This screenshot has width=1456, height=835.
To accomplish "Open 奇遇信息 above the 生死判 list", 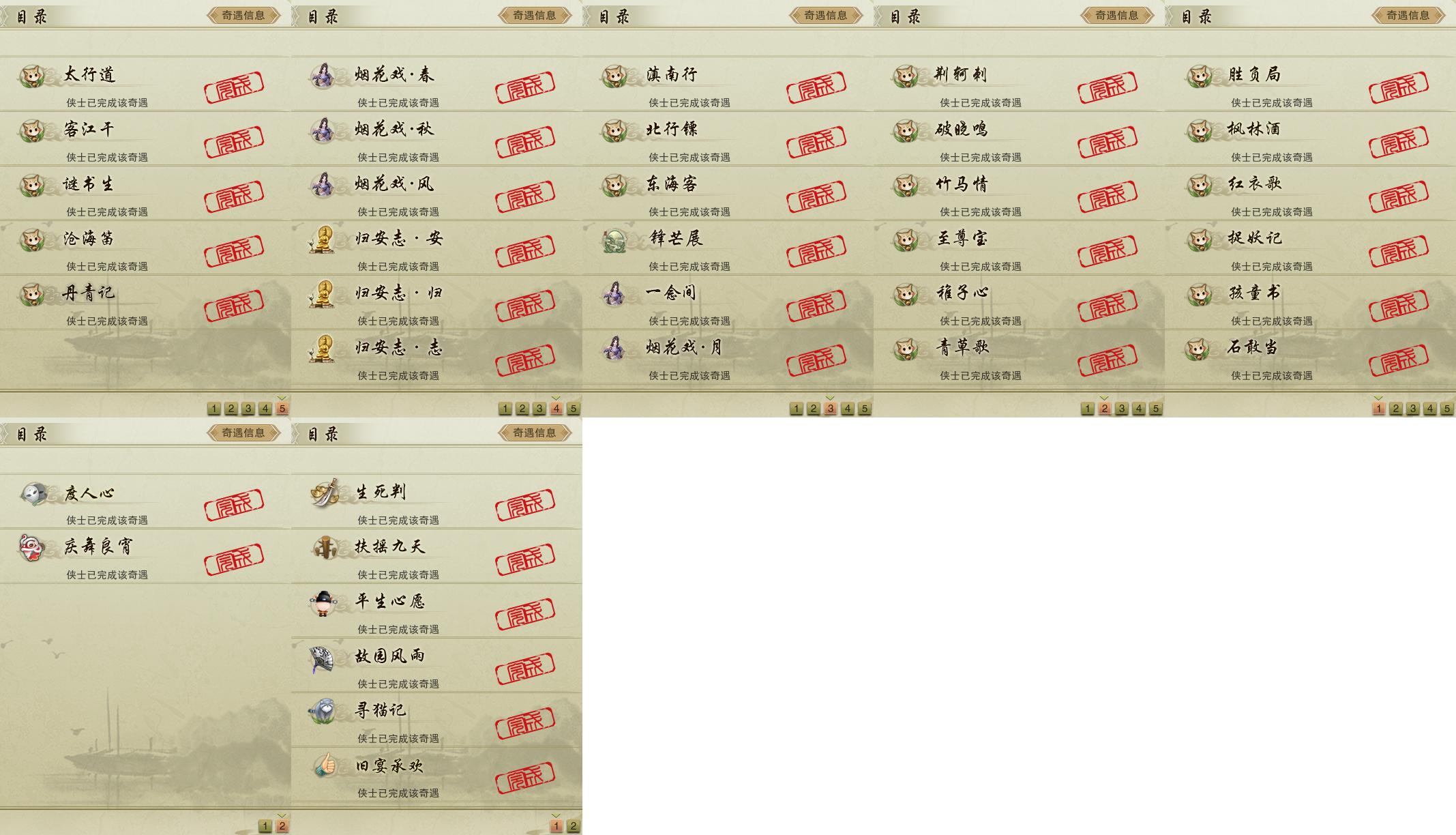I will click(535, 433).
